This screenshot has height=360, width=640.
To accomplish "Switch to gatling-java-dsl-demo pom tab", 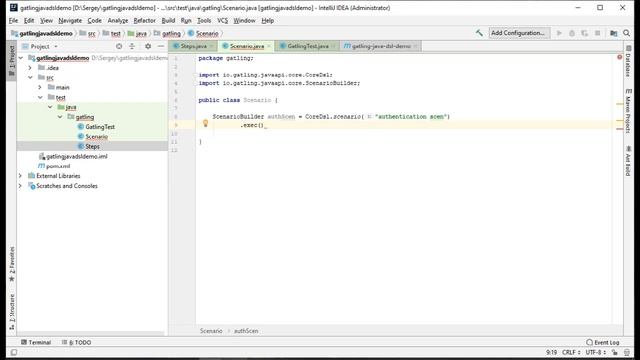I will click(x=381, y=47).
